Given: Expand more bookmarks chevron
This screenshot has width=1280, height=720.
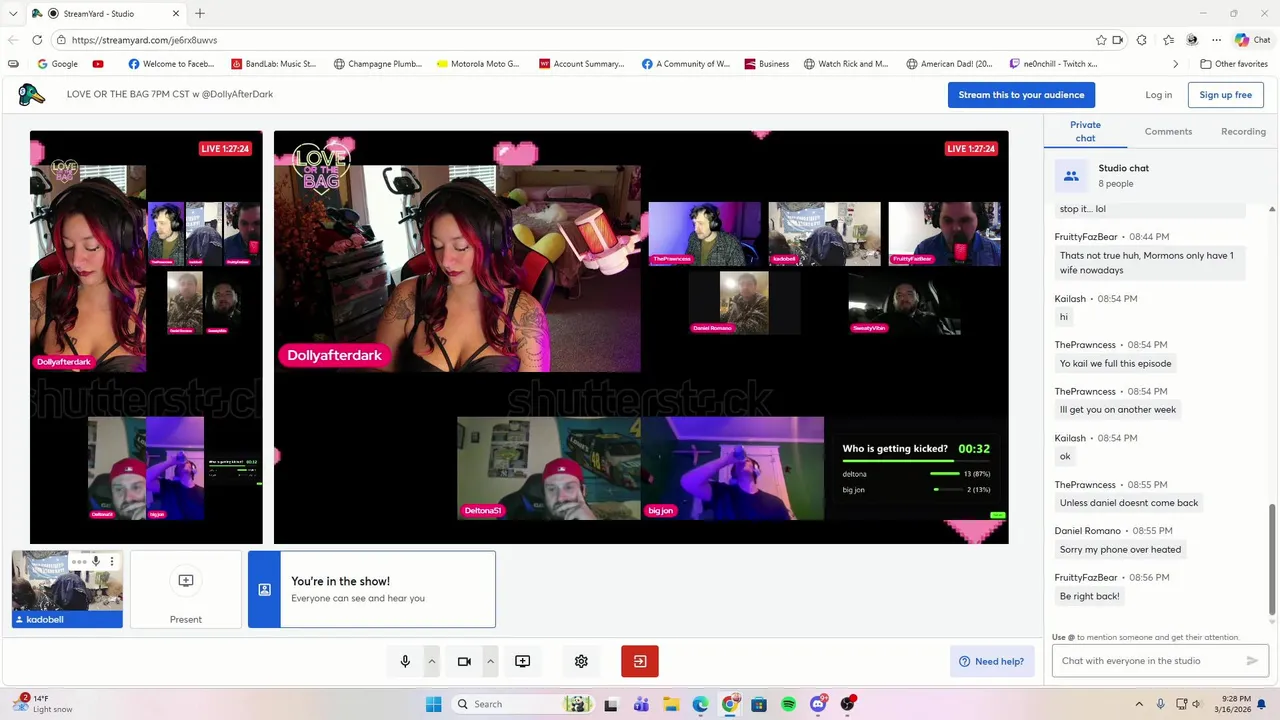Looking at the screenshot, I should [x=1176, y=64].
